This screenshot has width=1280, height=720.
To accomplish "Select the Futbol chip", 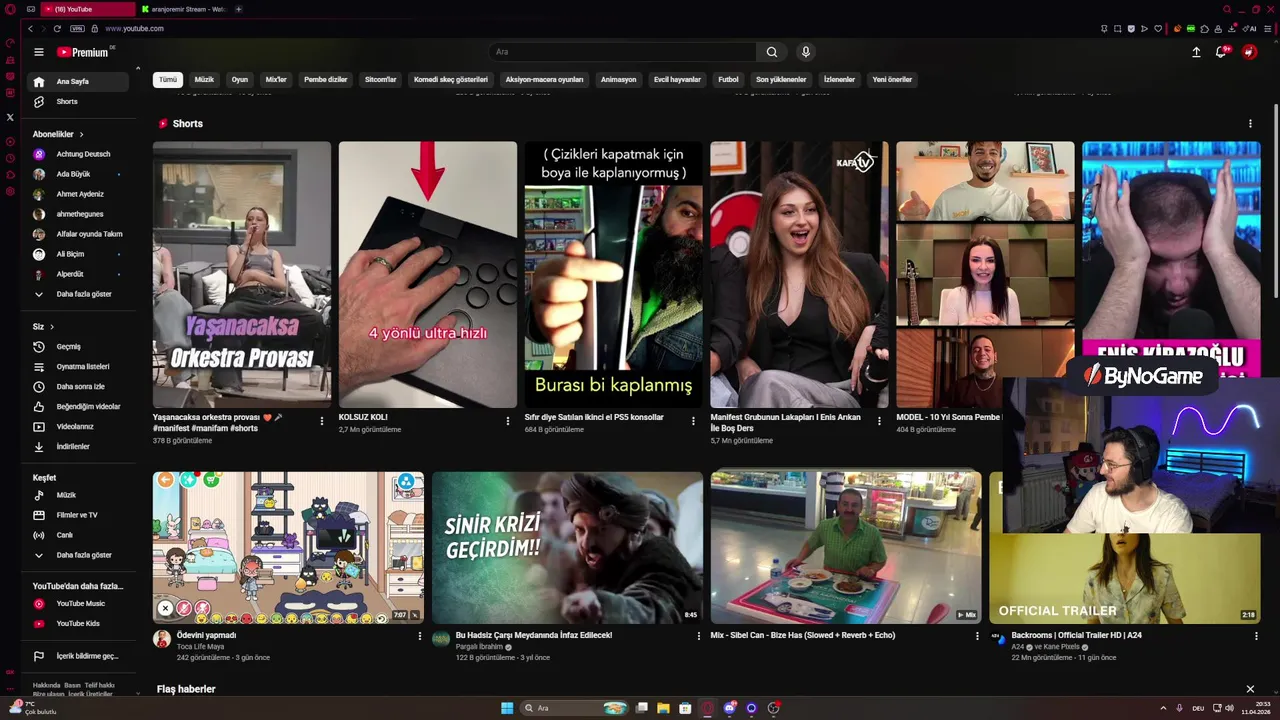I will 728,79.
